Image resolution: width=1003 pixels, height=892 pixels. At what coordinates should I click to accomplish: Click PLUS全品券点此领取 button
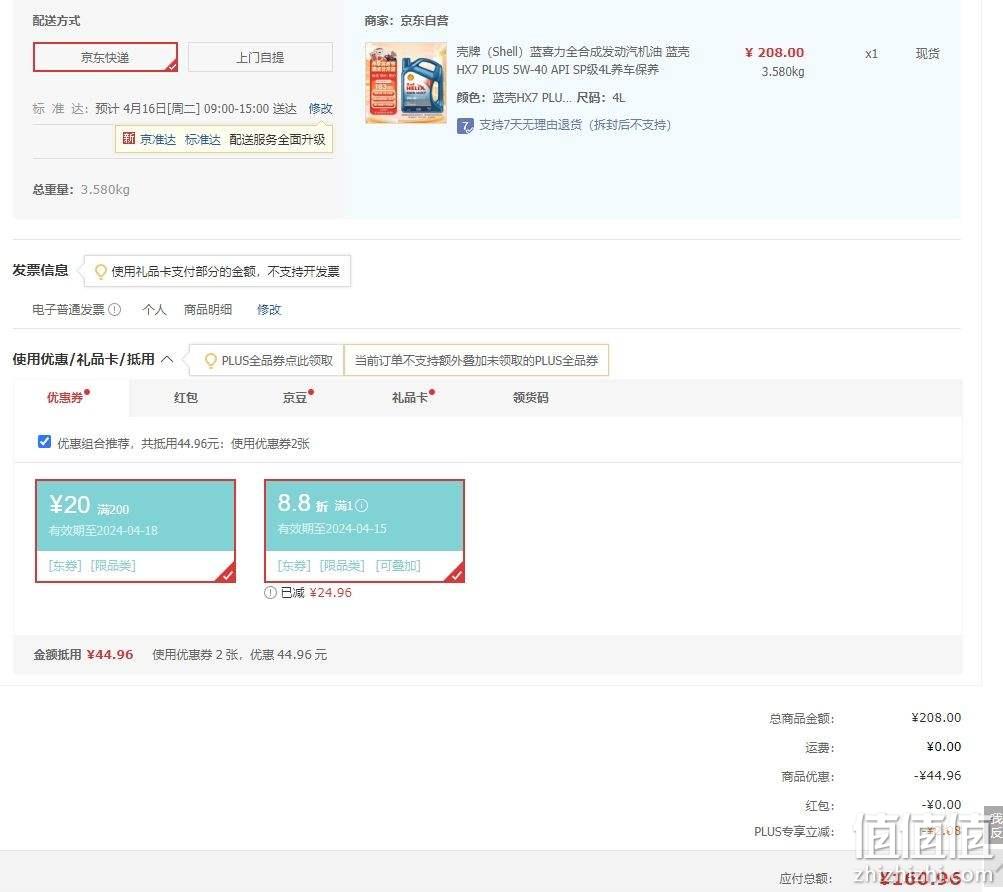point(277,360)
